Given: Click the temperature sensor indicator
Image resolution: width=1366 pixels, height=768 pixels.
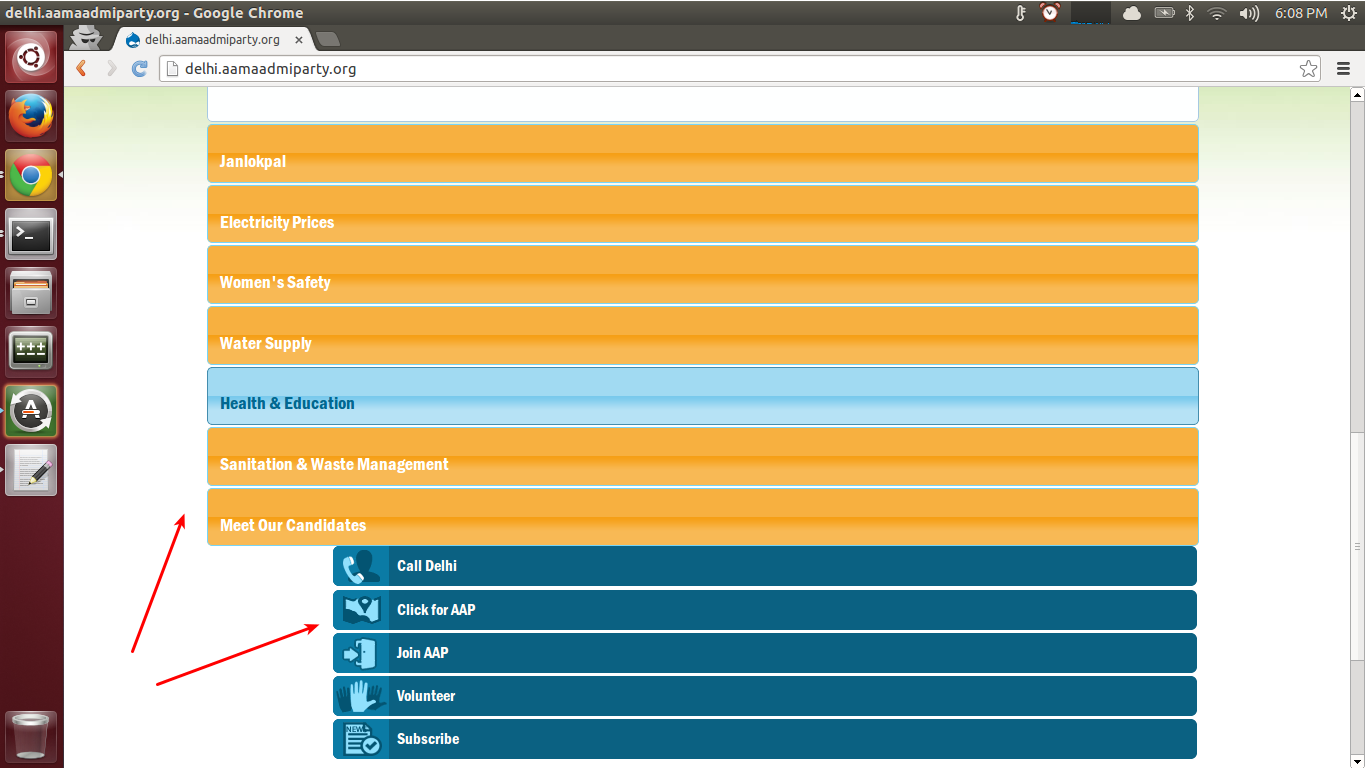Looking at the screenshot, I should point(1021,13).
